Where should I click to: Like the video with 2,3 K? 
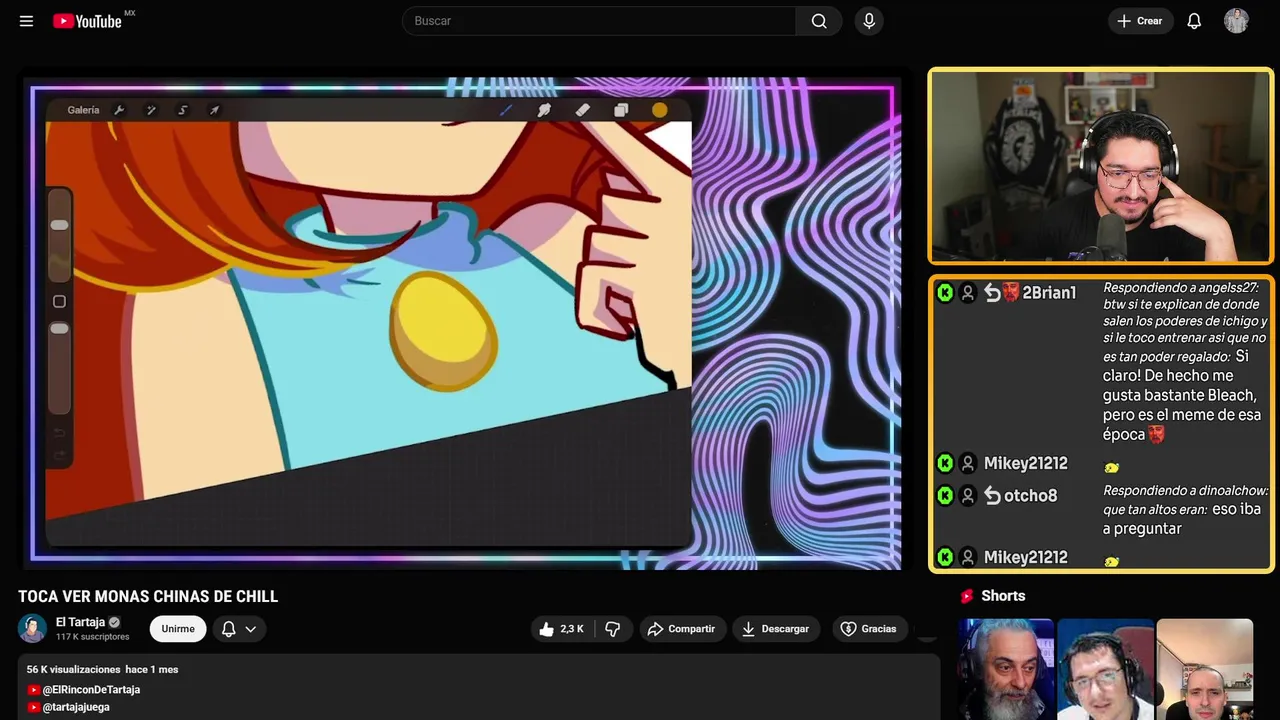click(x=563, y=629)
